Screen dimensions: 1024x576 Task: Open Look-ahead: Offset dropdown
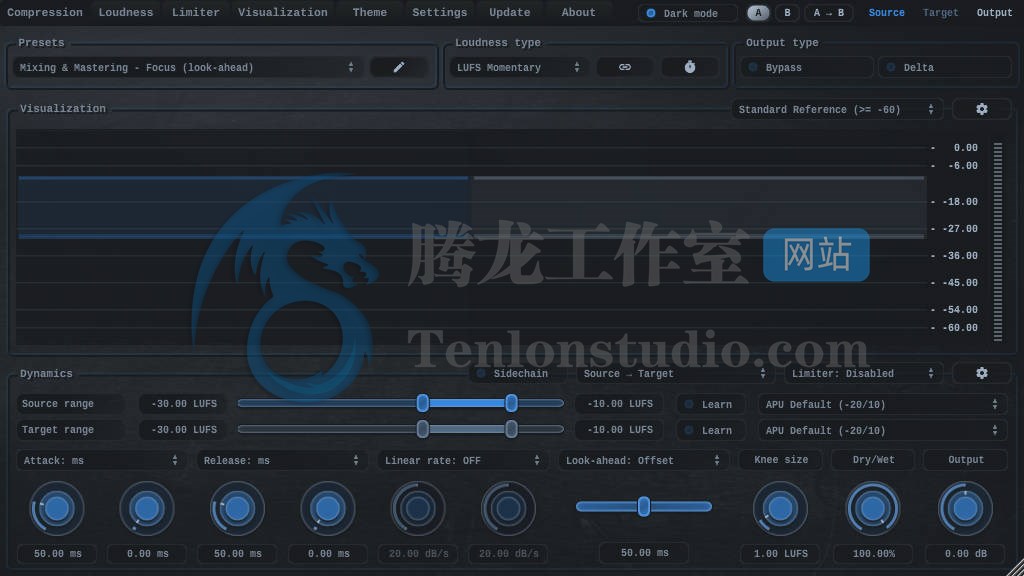[x=643, y=460]
